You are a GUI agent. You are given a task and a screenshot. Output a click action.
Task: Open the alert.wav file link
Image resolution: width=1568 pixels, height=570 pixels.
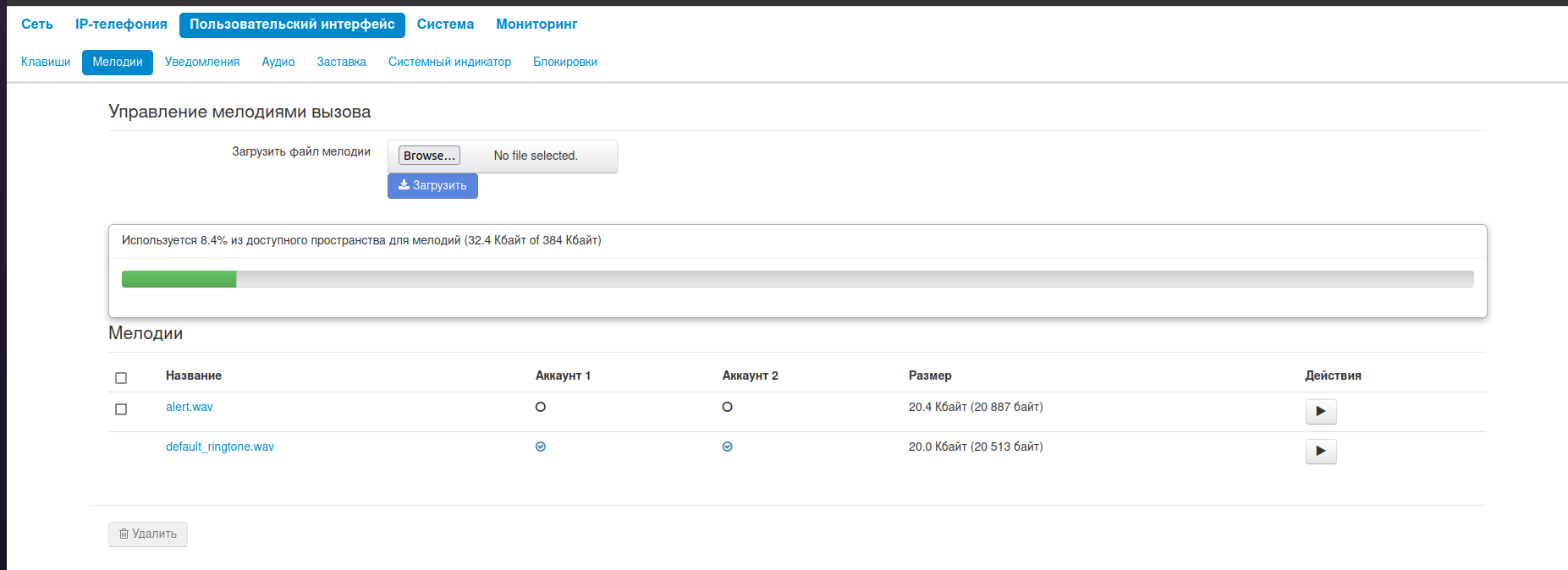(x=190, y=408)
